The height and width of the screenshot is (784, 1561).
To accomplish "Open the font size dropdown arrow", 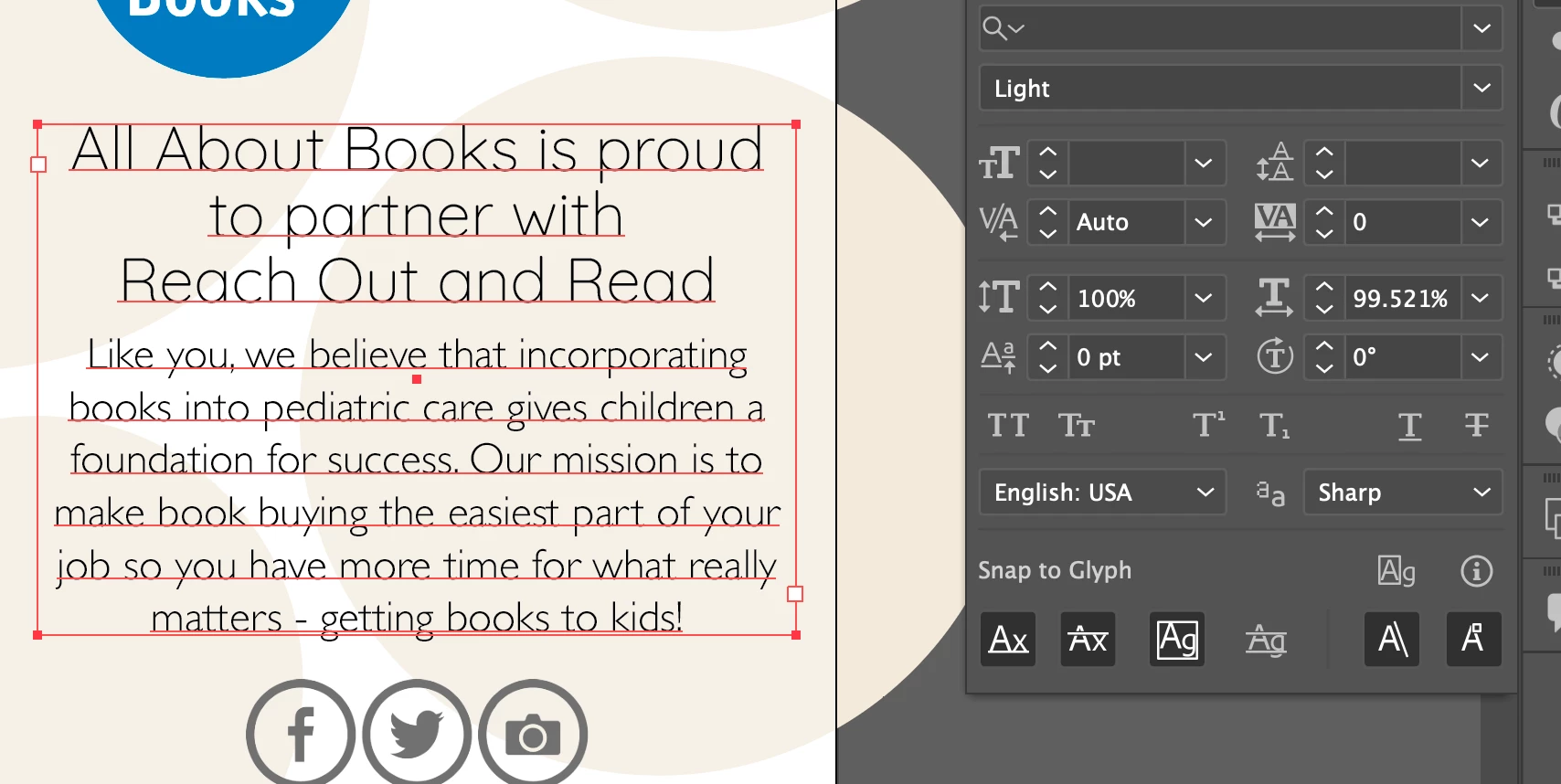I will 1204,164.
